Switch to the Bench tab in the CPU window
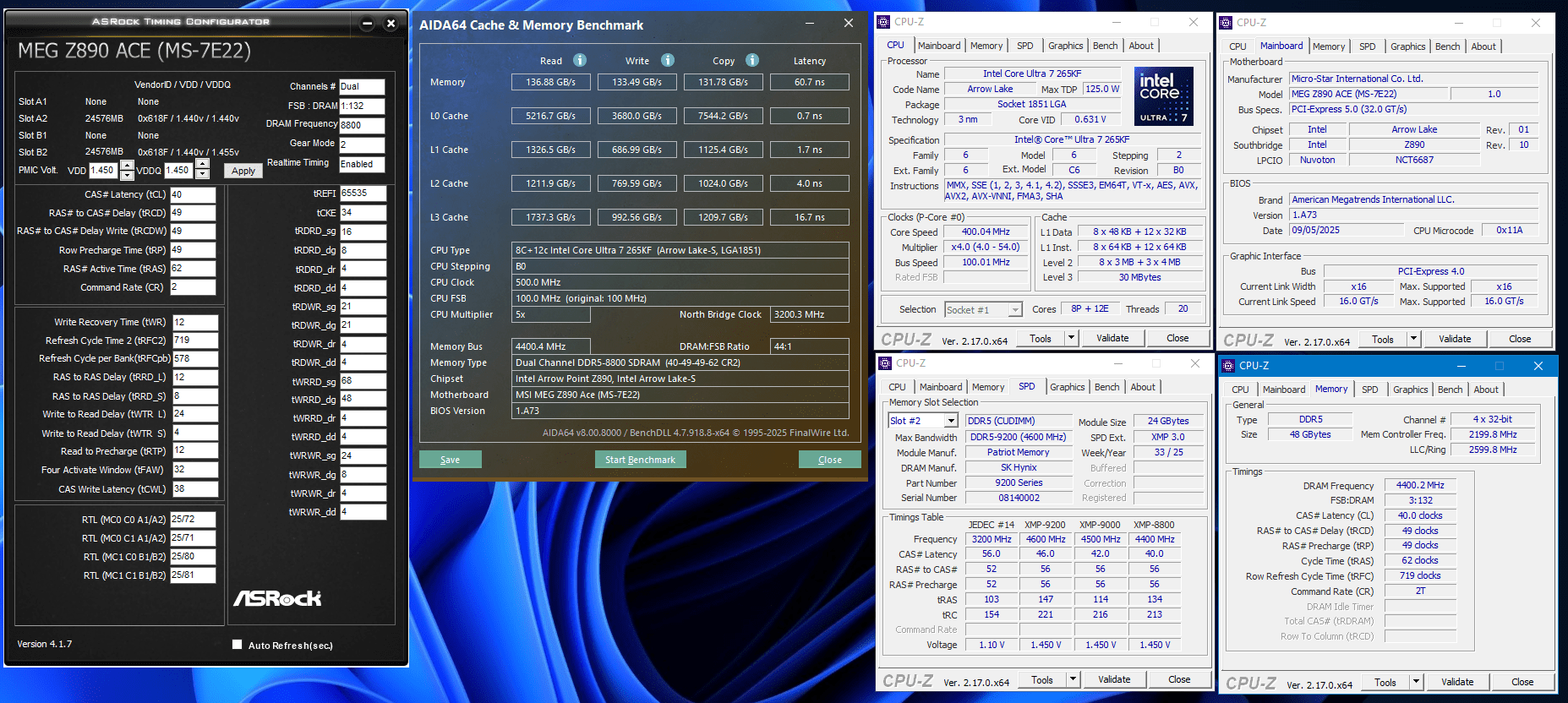The height and width of the screenshot is (703, 1568). coord(1105,46)
